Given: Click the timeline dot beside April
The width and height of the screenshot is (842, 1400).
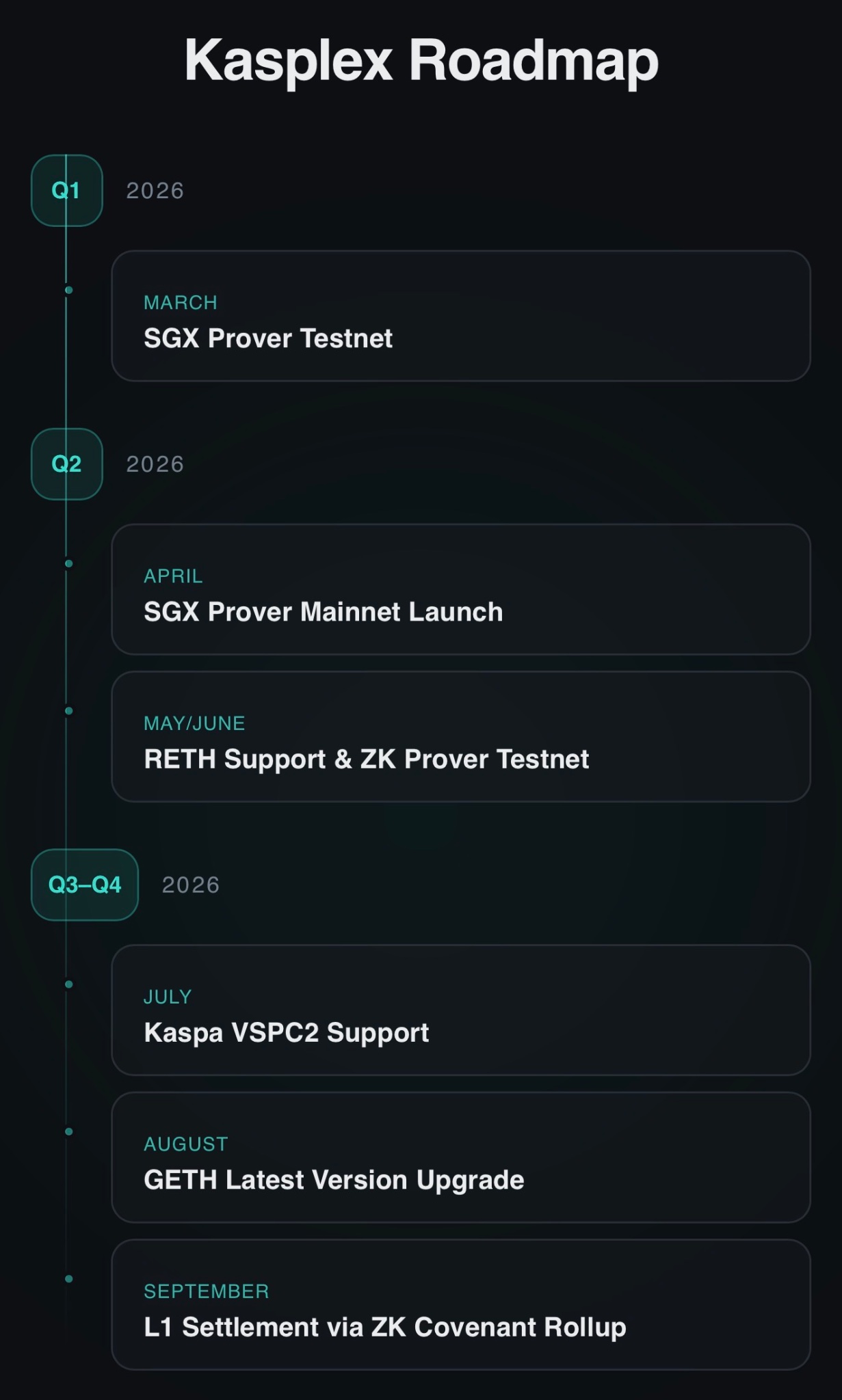Looking at the screenshot, I should pyautogui.click(x=68, y=564).
